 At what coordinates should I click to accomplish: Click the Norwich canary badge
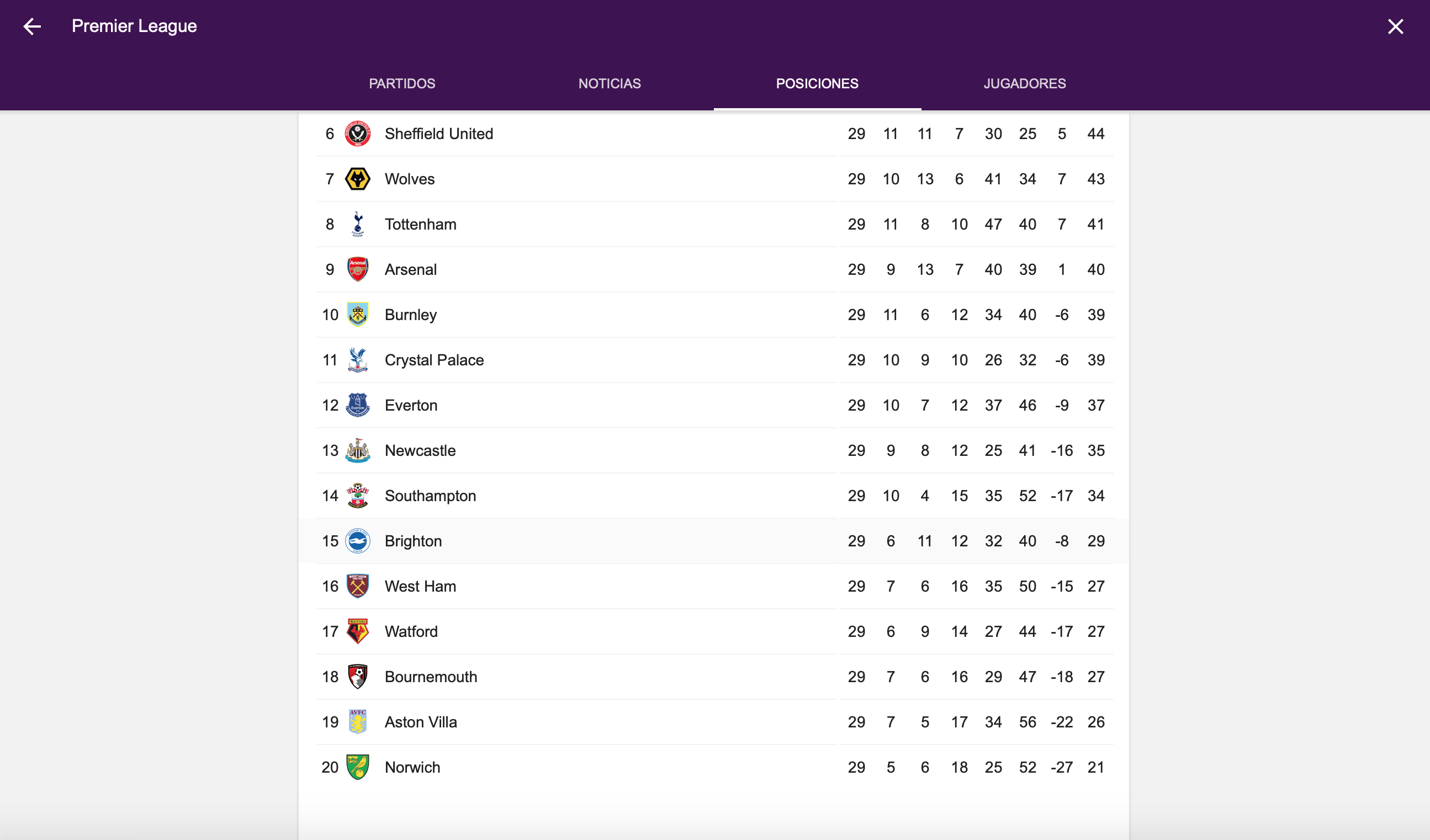pyautogui.click(x=358, y=767)
